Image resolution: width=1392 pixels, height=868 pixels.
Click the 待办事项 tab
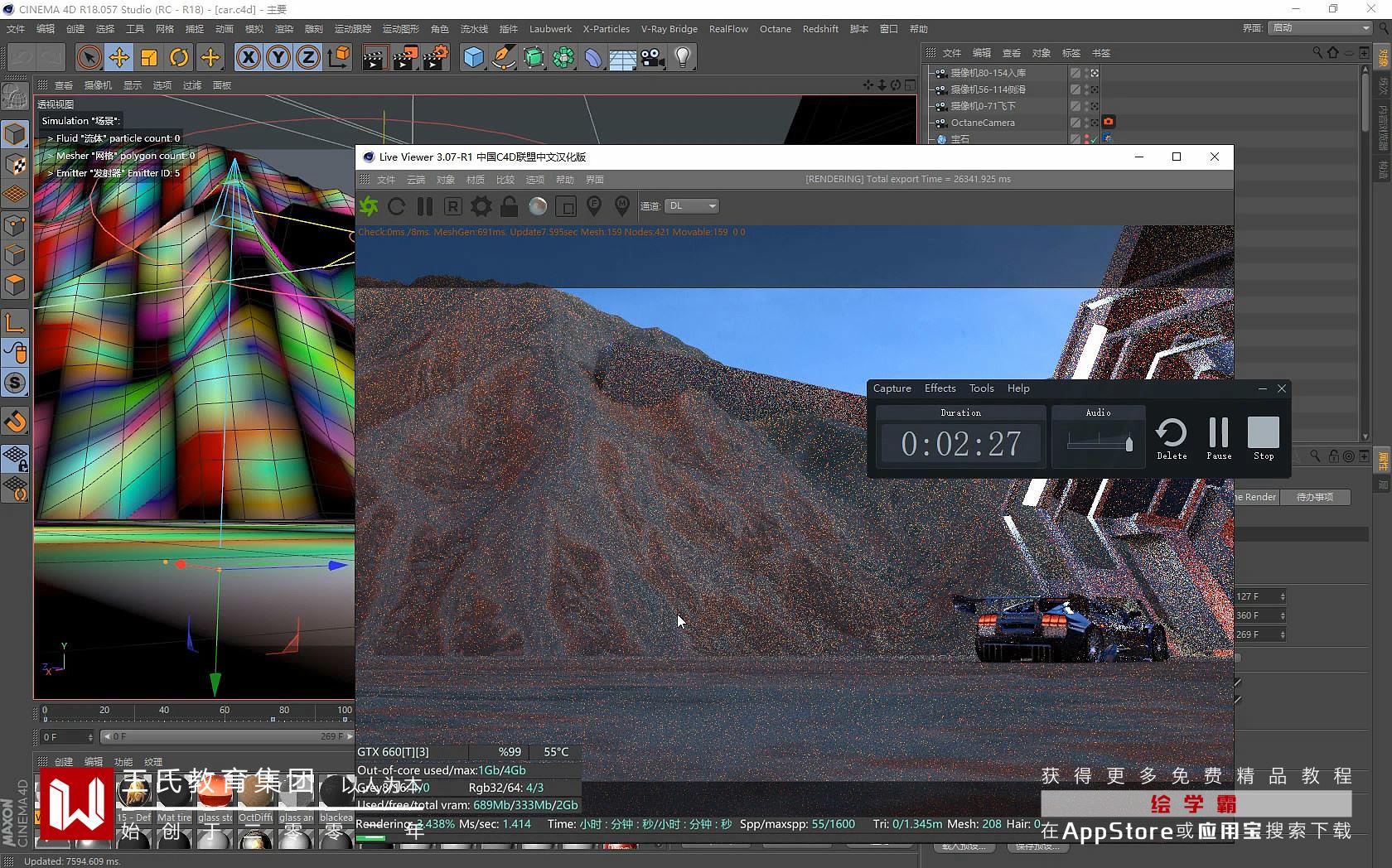click(1315, 497)
